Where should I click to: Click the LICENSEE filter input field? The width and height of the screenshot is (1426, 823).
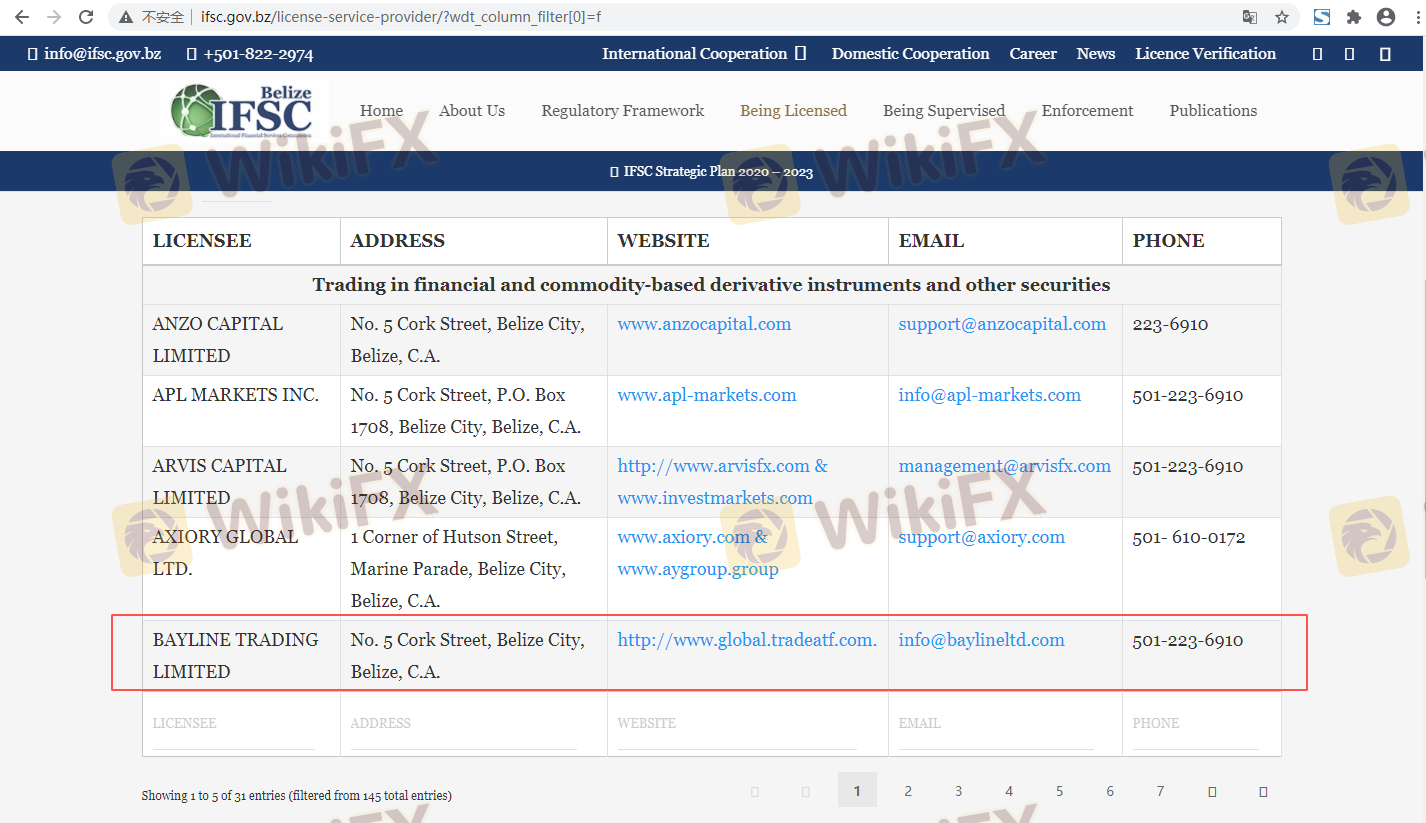click(x=234, y=724)
